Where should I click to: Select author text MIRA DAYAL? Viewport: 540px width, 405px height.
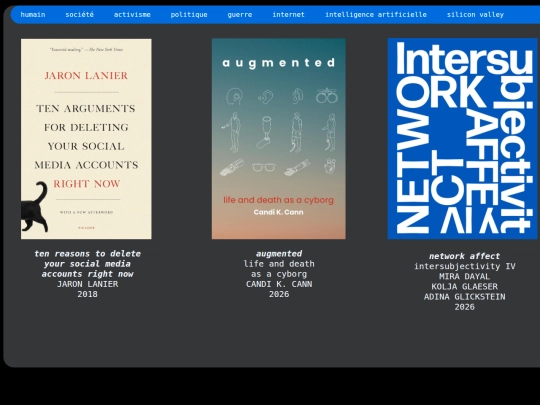click(464, 277)
